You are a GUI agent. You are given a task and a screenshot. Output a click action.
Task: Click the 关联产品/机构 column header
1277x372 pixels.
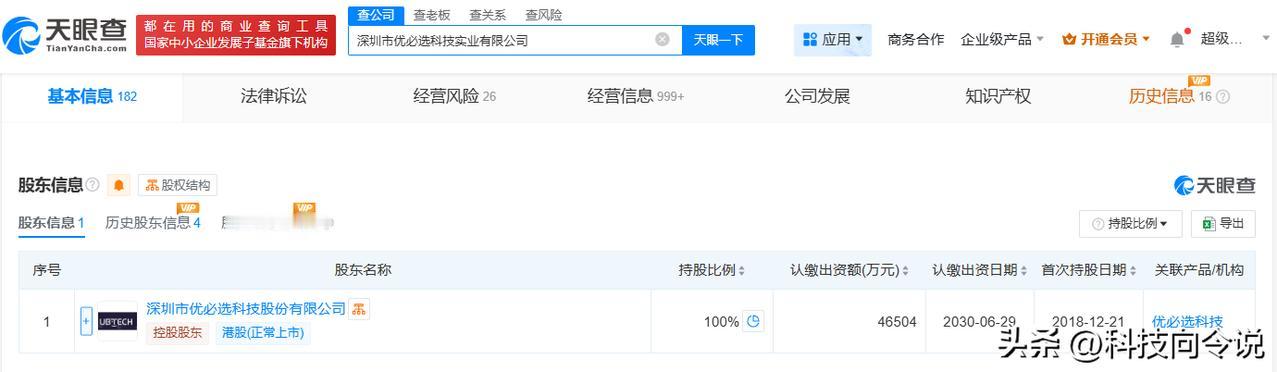coord(1199,270)
